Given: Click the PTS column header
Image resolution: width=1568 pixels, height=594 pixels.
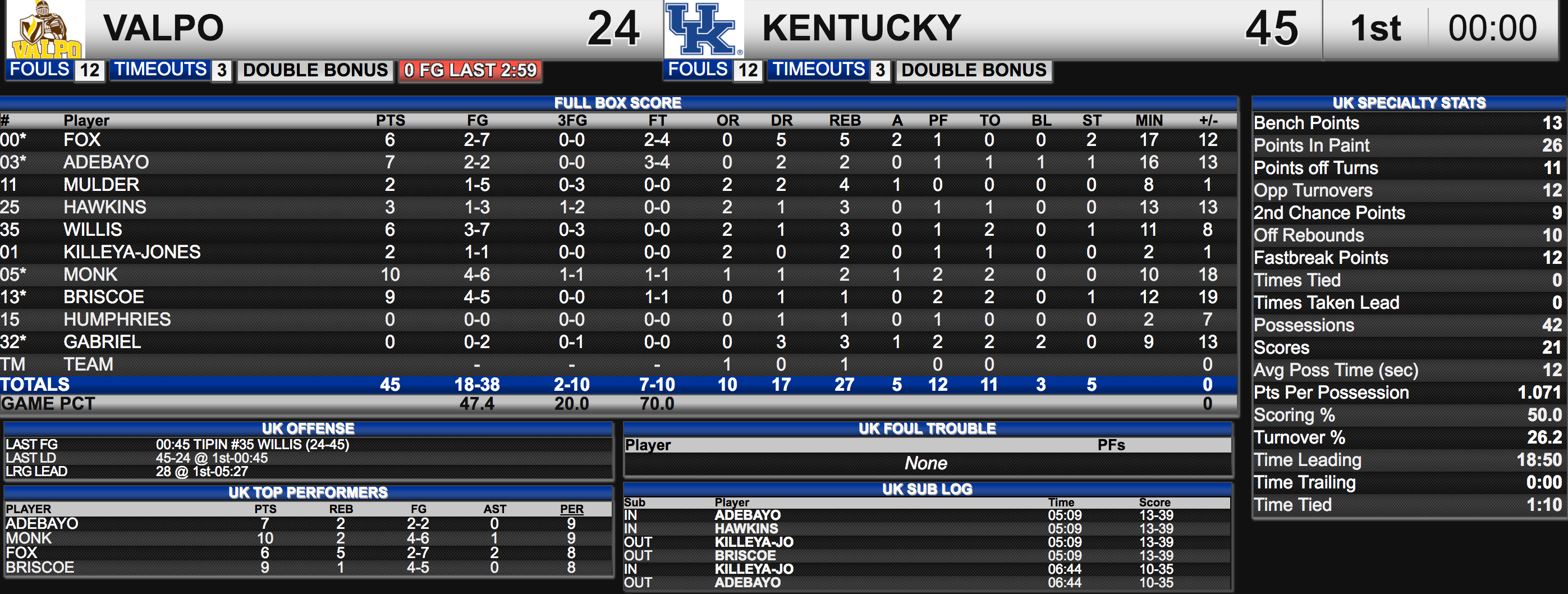Looking at the screenshot, I should tap(390, 121).
